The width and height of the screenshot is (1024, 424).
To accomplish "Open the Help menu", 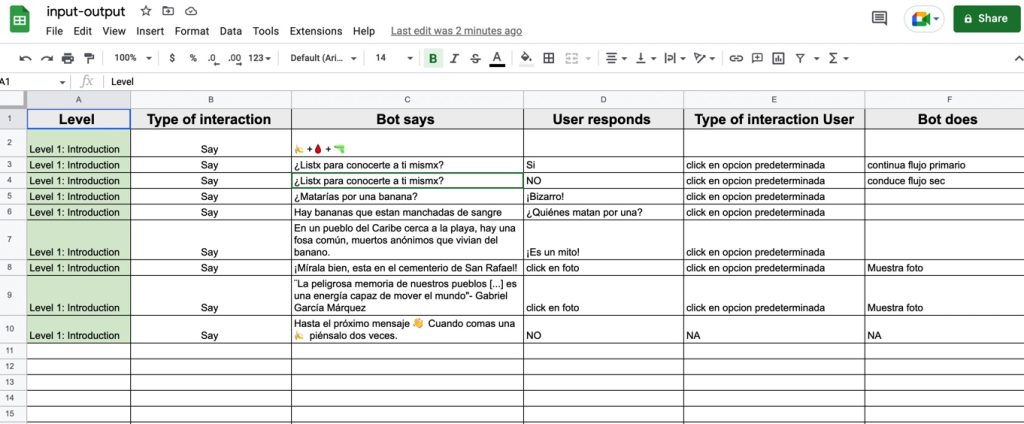I will click(x=364, y=31).
